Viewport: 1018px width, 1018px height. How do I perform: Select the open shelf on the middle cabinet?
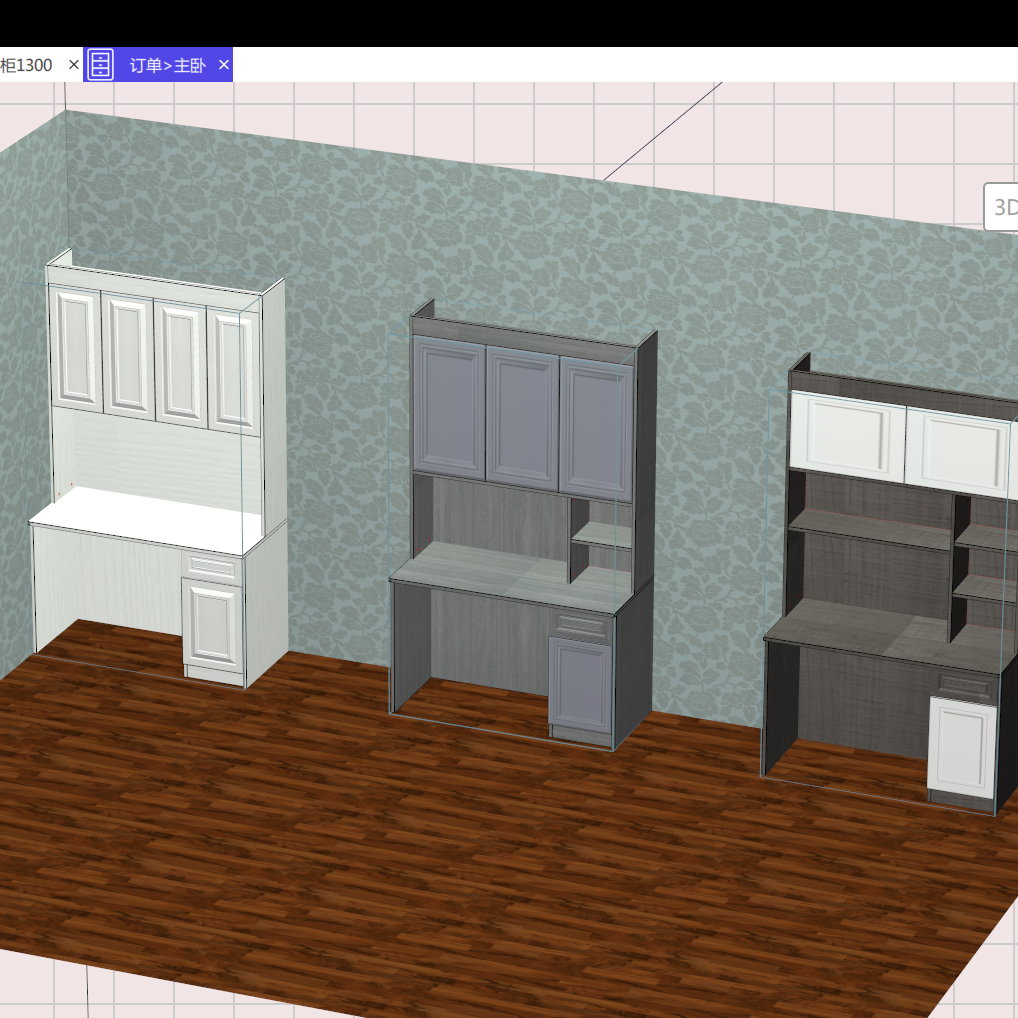600,535
